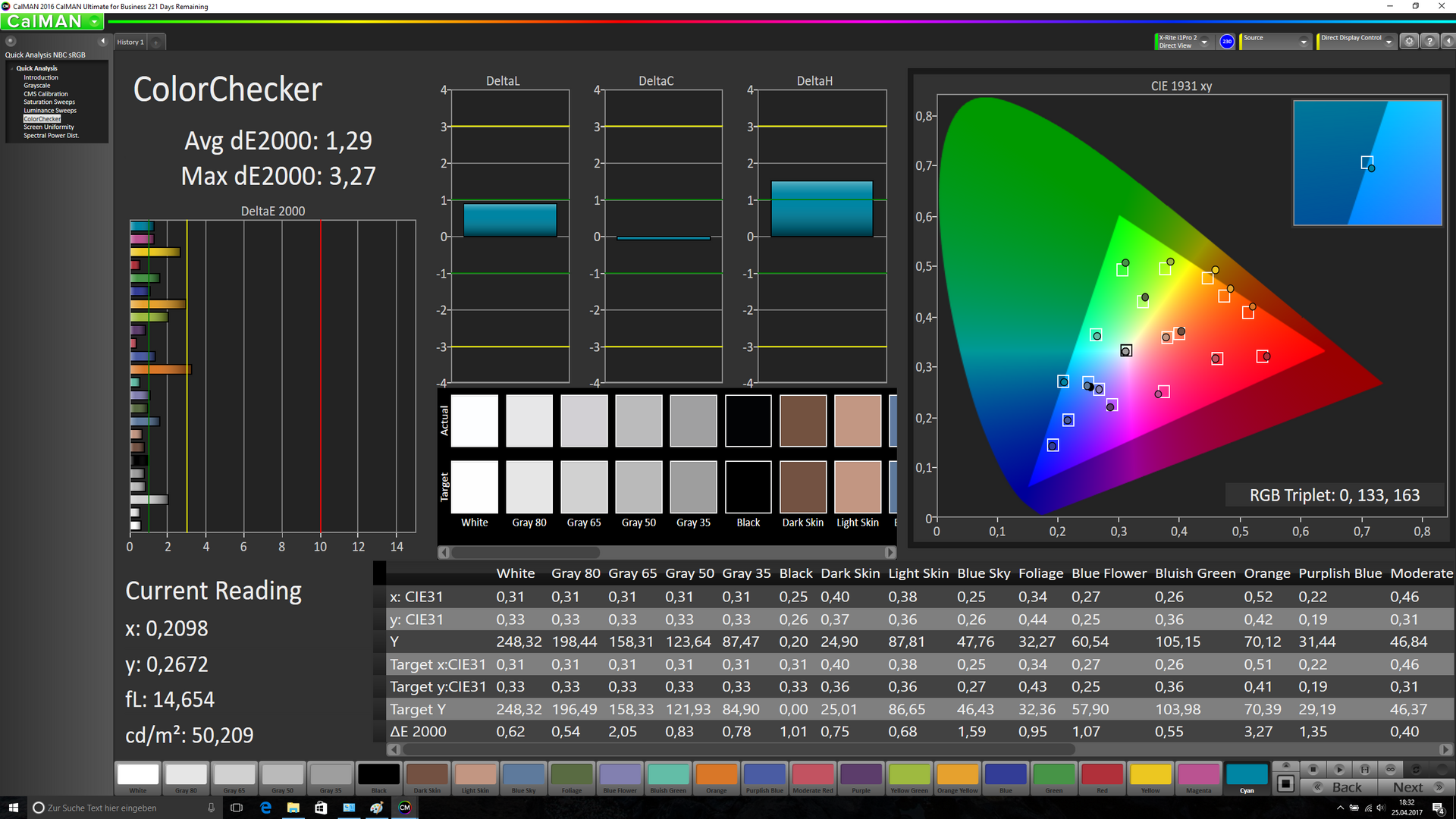Image resolution: width=1456 pixels, height=819 pixels.
Task: Click the help question mark icon
Action: (x=1429, y=42)
